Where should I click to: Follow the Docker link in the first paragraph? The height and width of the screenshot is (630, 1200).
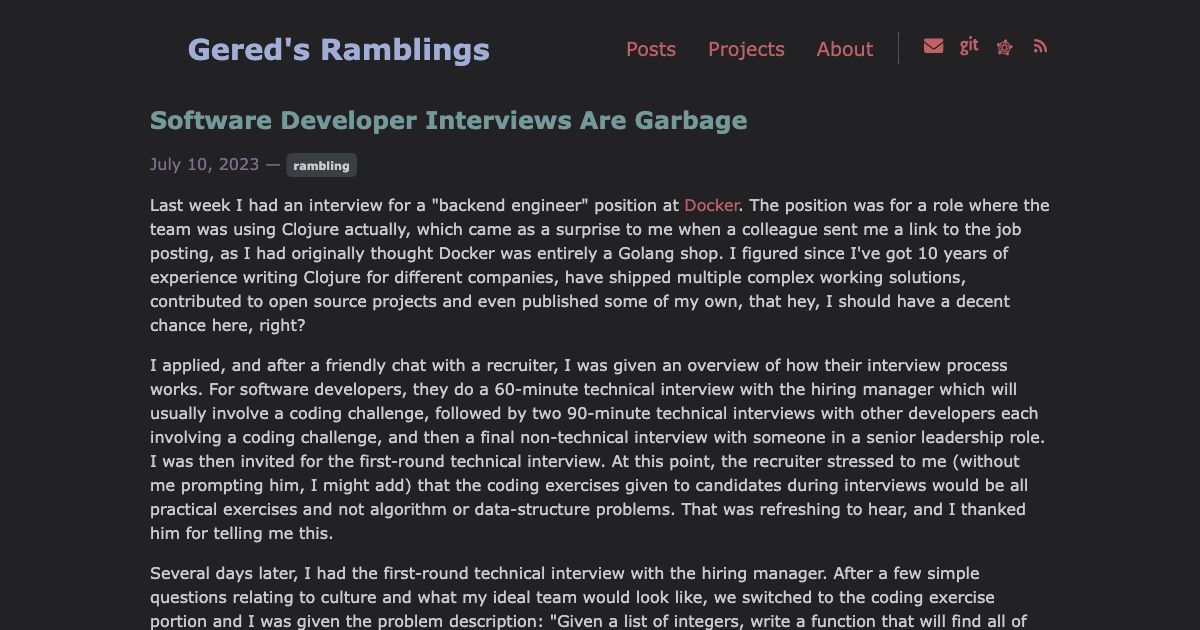(x=711, y=205)
